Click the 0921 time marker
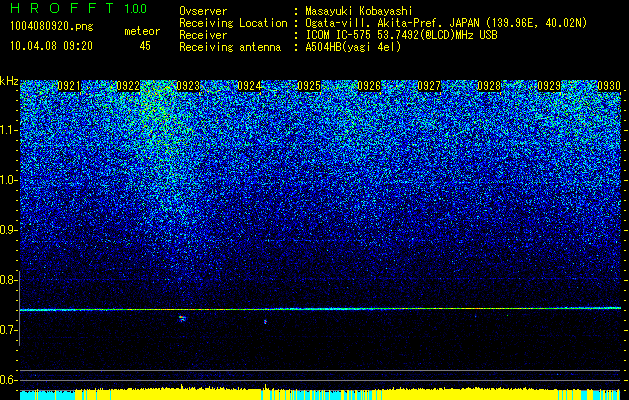This screenshot has width=629, height=400. 69,86
